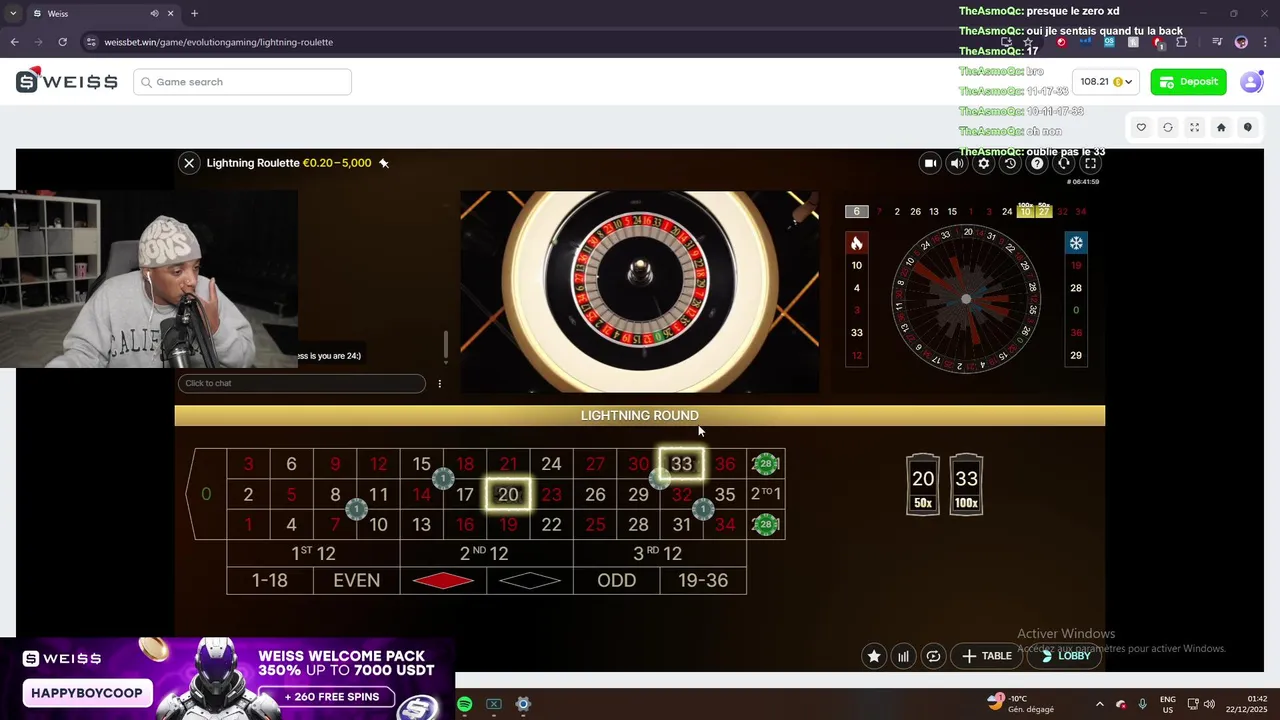1280x720 pixels.
Task: Click the pin icon beside bet limits
Action: 383,163
